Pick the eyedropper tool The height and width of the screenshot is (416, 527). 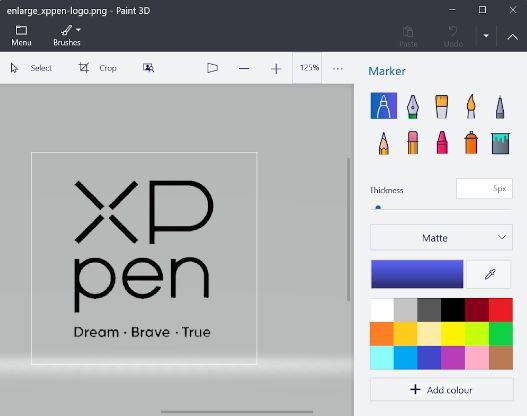coord(489,274)
